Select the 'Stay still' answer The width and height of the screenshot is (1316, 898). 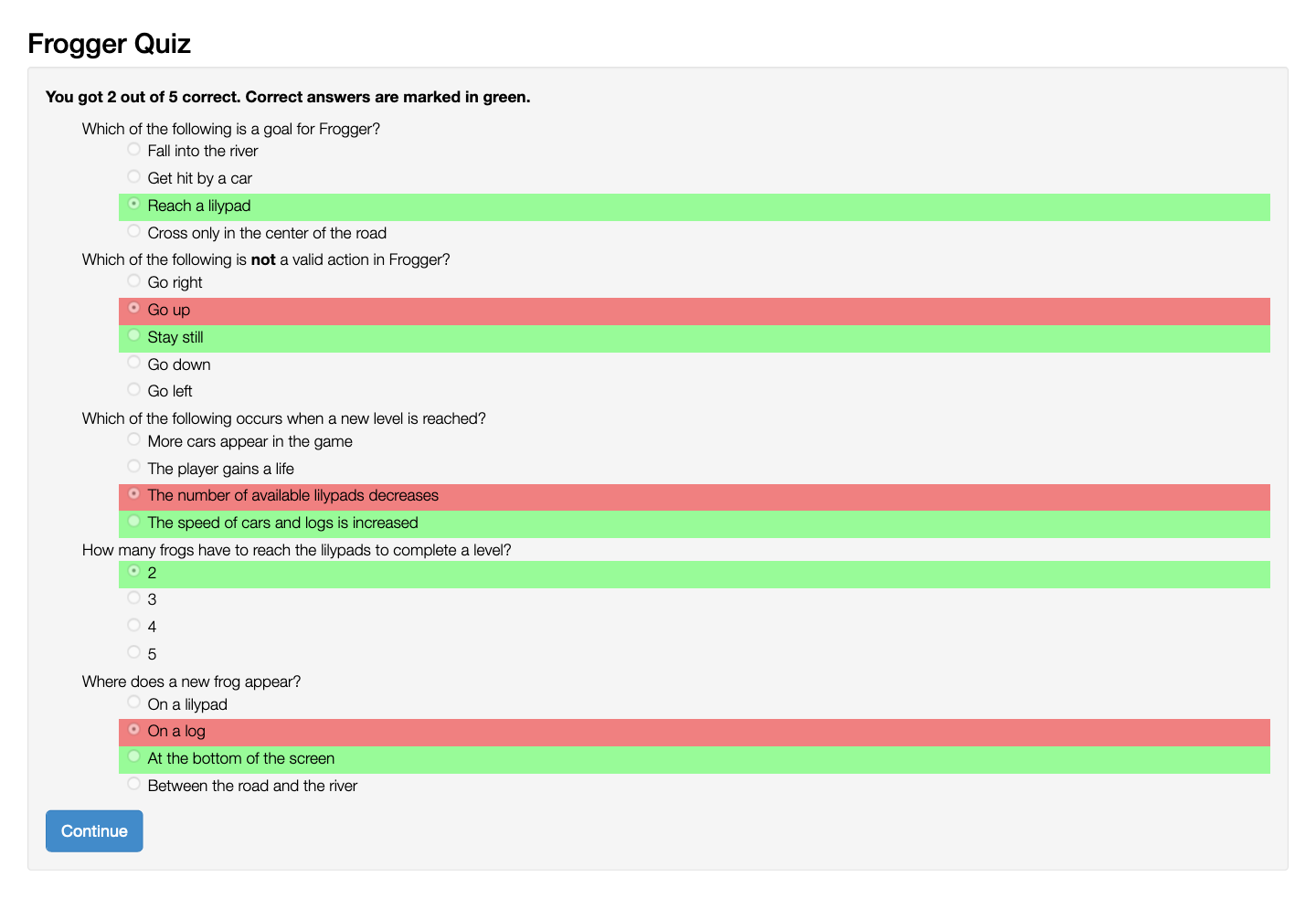[134, 335]
